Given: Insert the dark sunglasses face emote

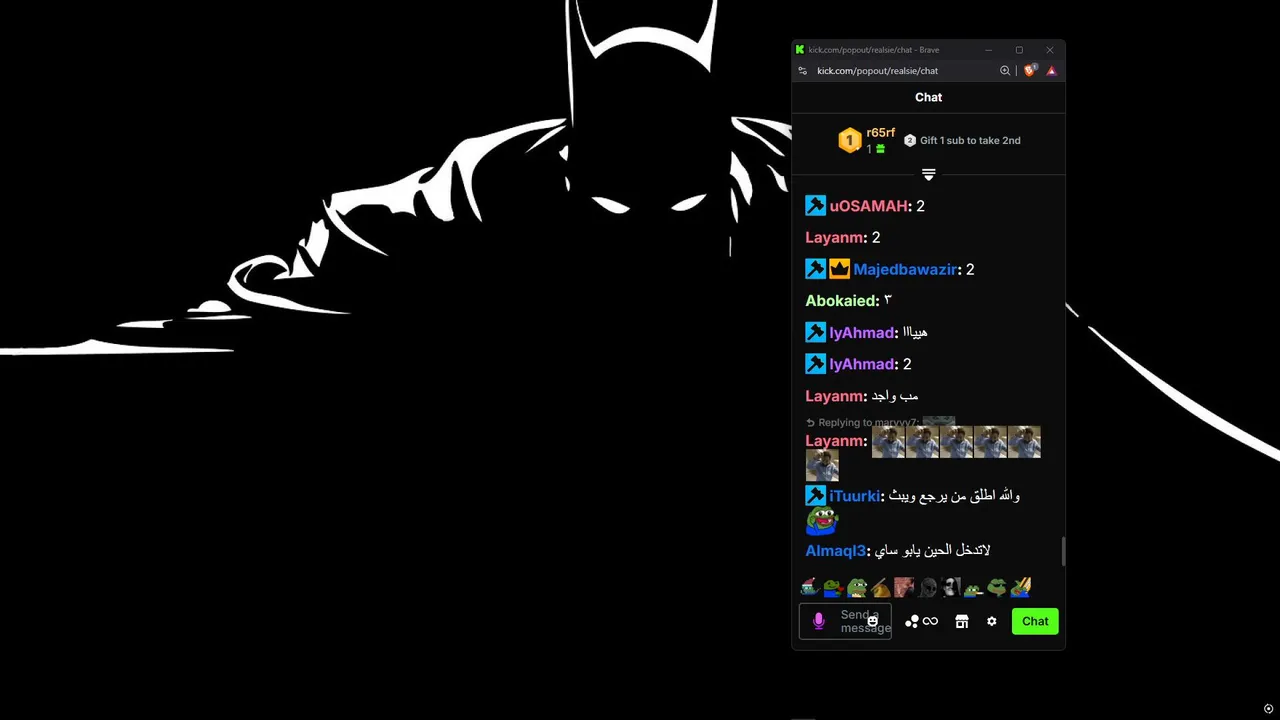Looking at the screenshot, I should click(951, 587).
